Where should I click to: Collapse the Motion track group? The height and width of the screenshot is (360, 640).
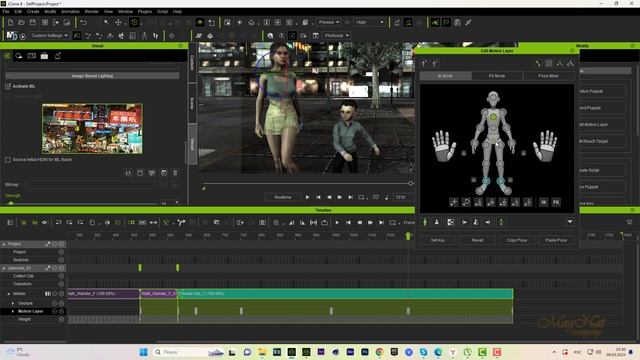pos(9,294)
